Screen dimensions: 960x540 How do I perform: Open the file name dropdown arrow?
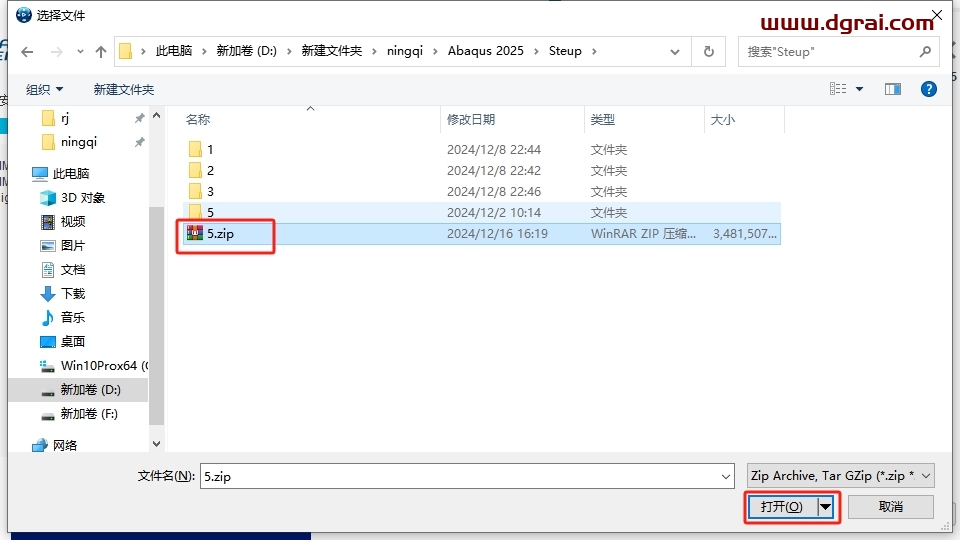click(x=726, y=476)
